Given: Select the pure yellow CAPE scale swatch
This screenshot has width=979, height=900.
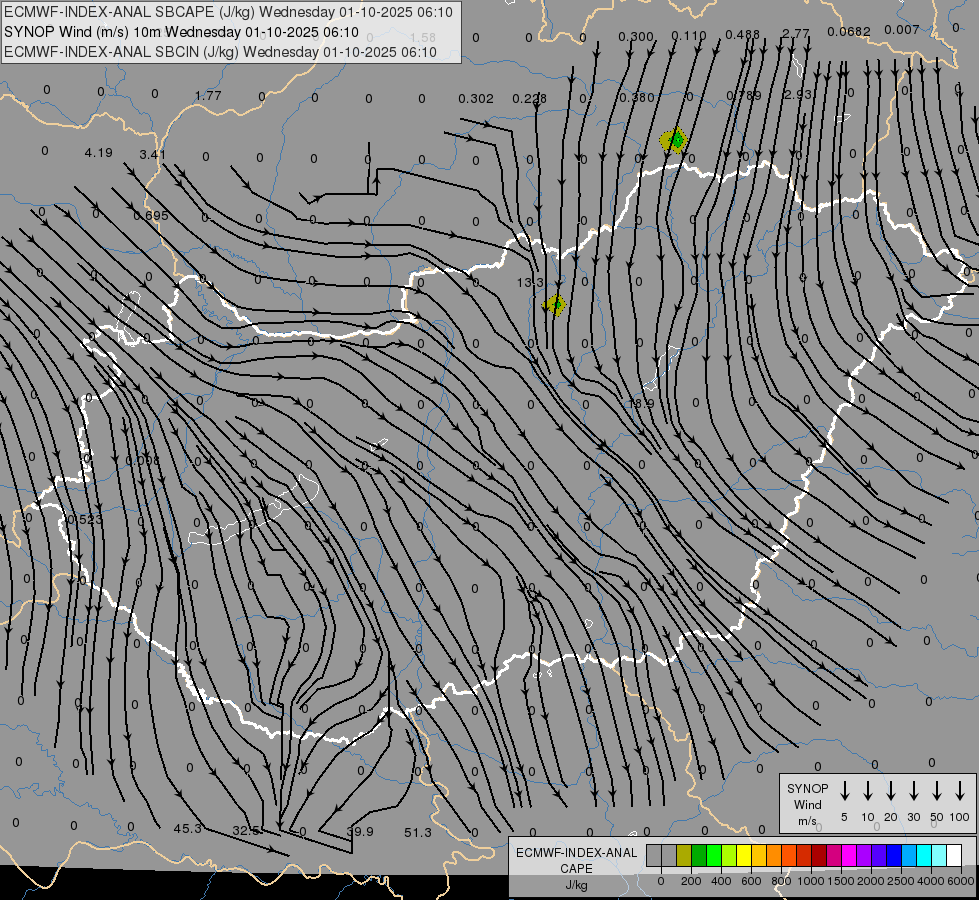Looking at the screenshot, I should coord(744,855).
